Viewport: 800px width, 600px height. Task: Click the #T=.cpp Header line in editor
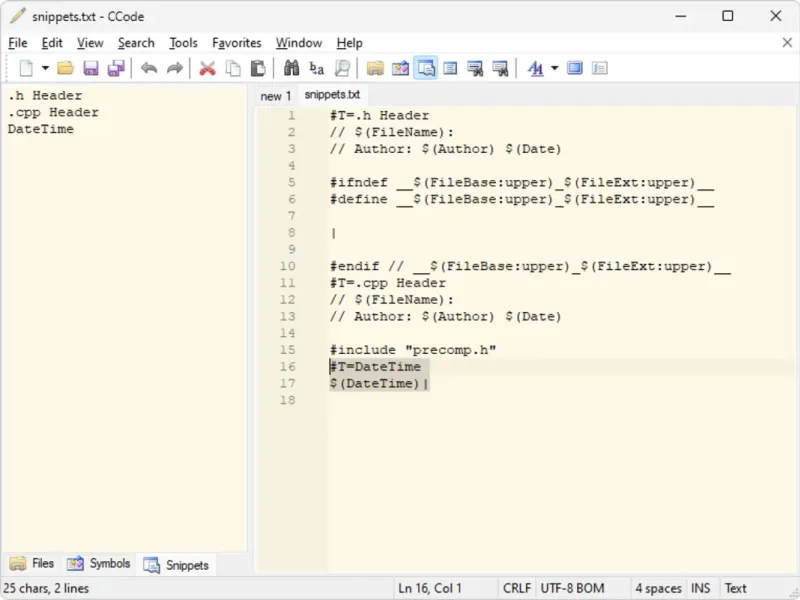pos(388,283)
